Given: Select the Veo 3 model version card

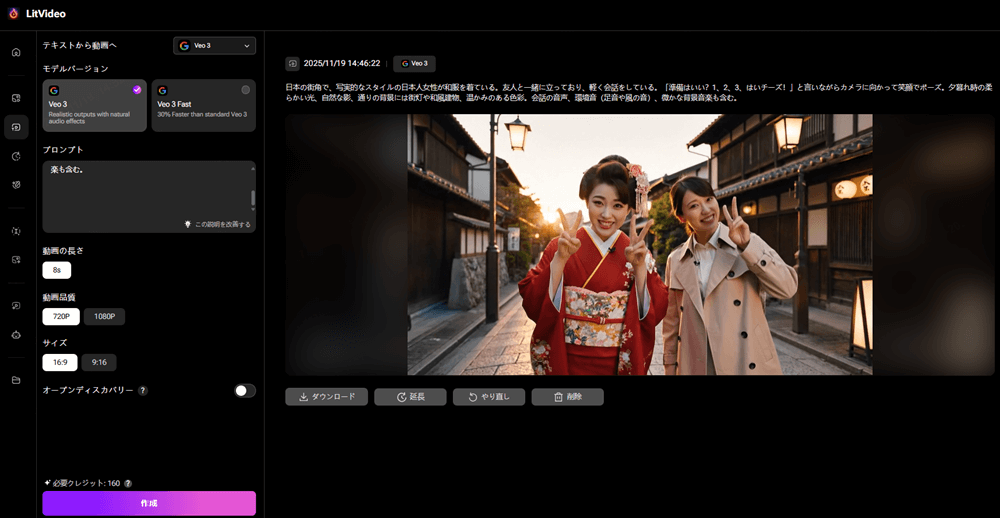Looking at the screenshot, I should coord(94,105).
